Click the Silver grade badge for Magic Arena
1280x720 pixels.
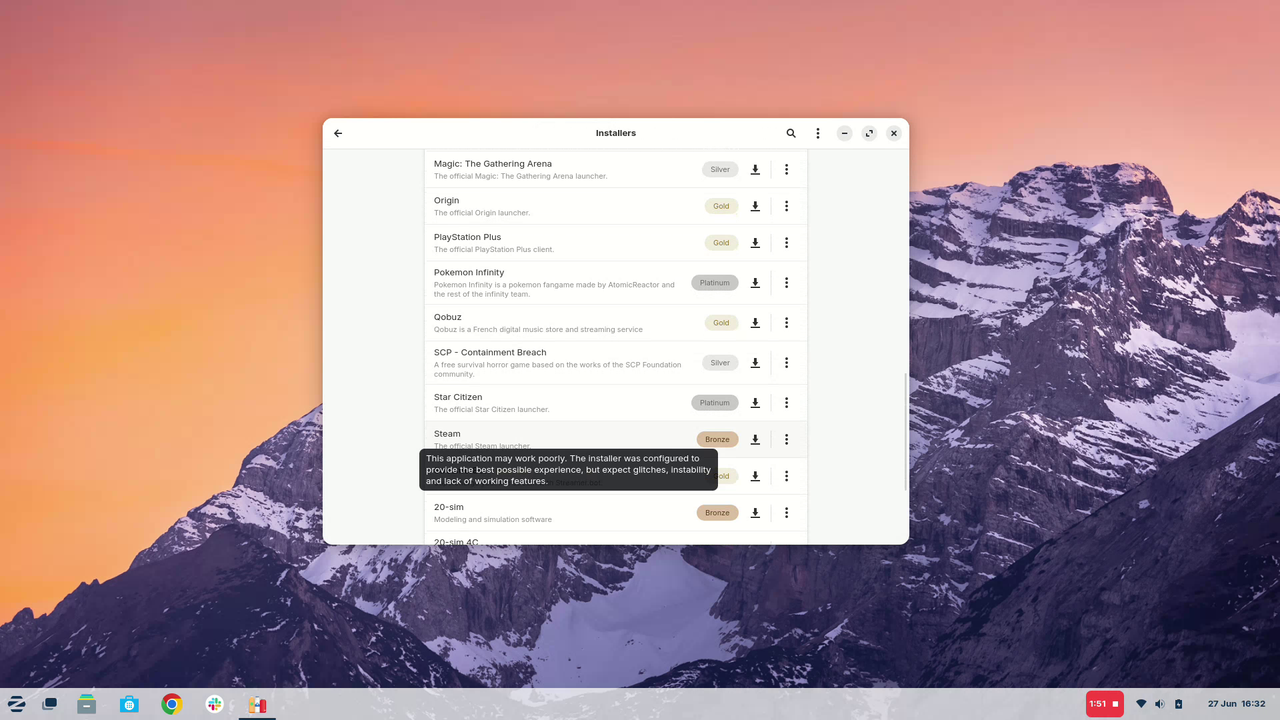click(x=720, y=170)
